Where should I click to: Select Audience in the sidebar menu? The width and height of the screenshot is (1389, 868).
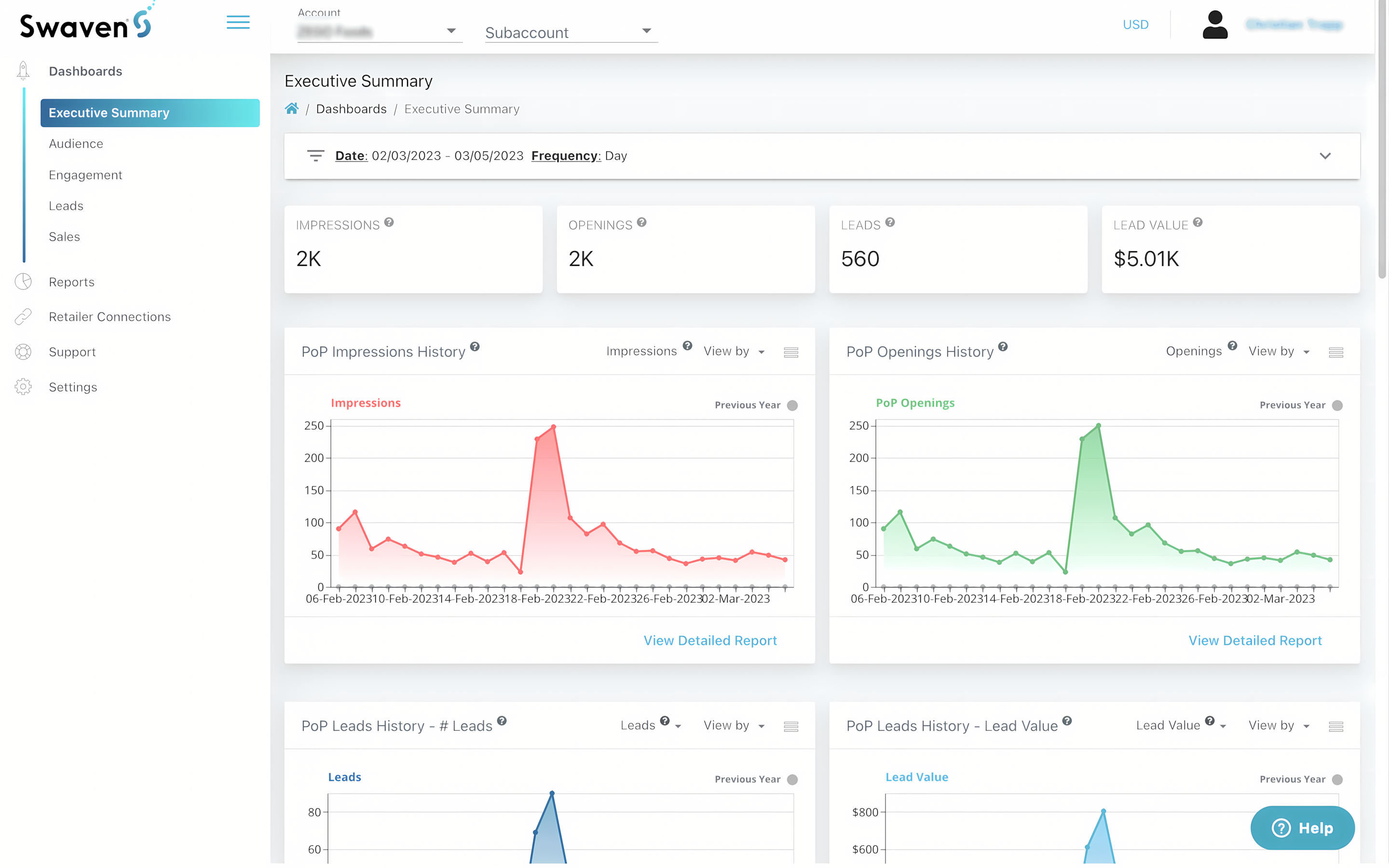76,144
